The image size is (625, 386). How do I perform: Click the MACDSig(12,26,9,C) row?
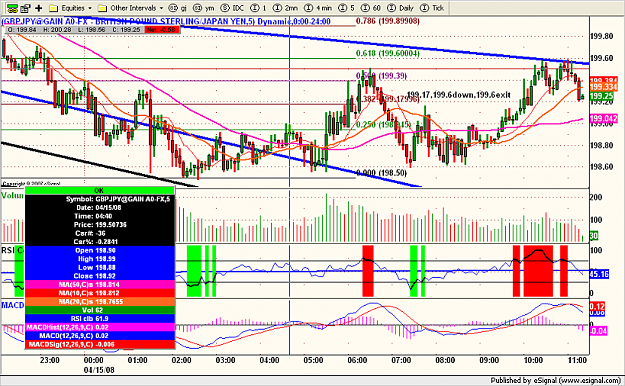click(100, 344)
